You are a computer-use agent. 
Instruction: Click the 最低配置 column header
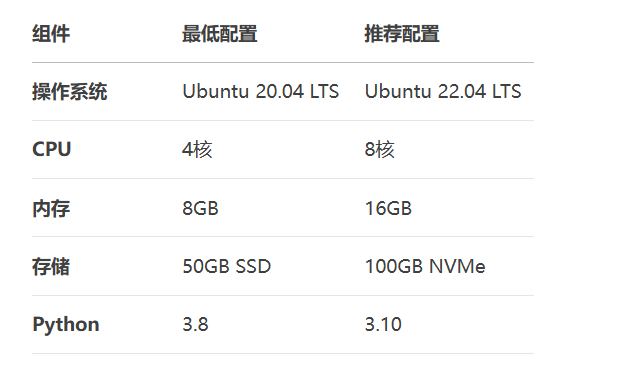pyautogui.click(x=219, y=34)
